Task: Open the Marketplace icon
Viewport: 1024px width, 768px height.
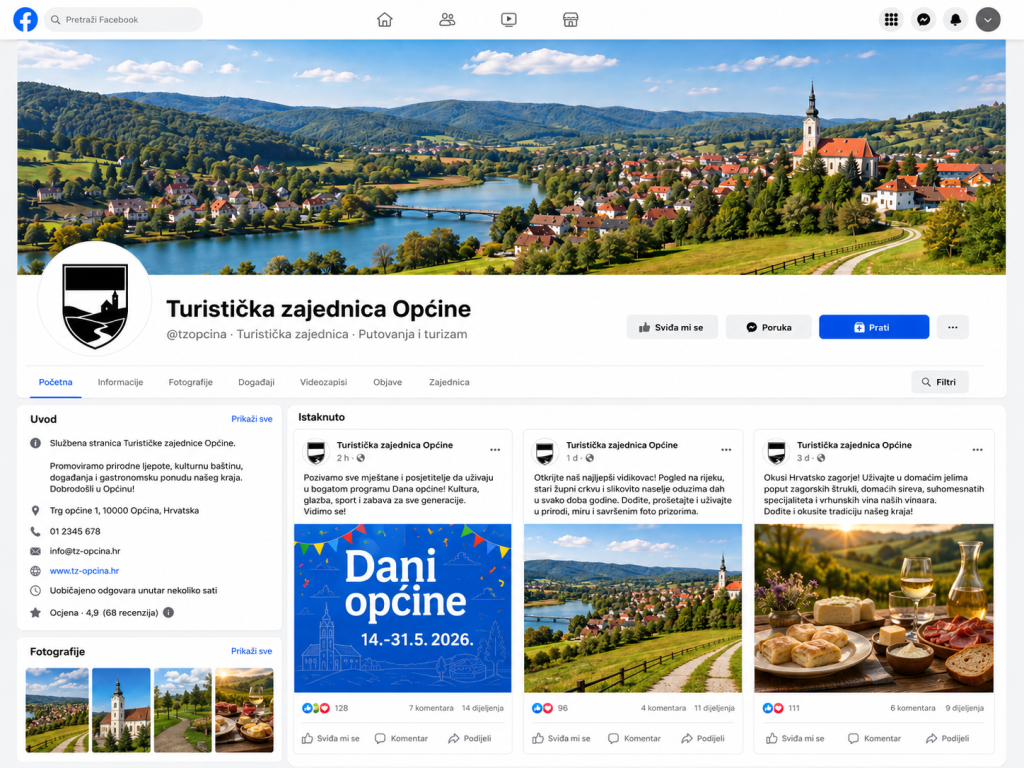Action: pyautogui.click(x=570, y=20)
